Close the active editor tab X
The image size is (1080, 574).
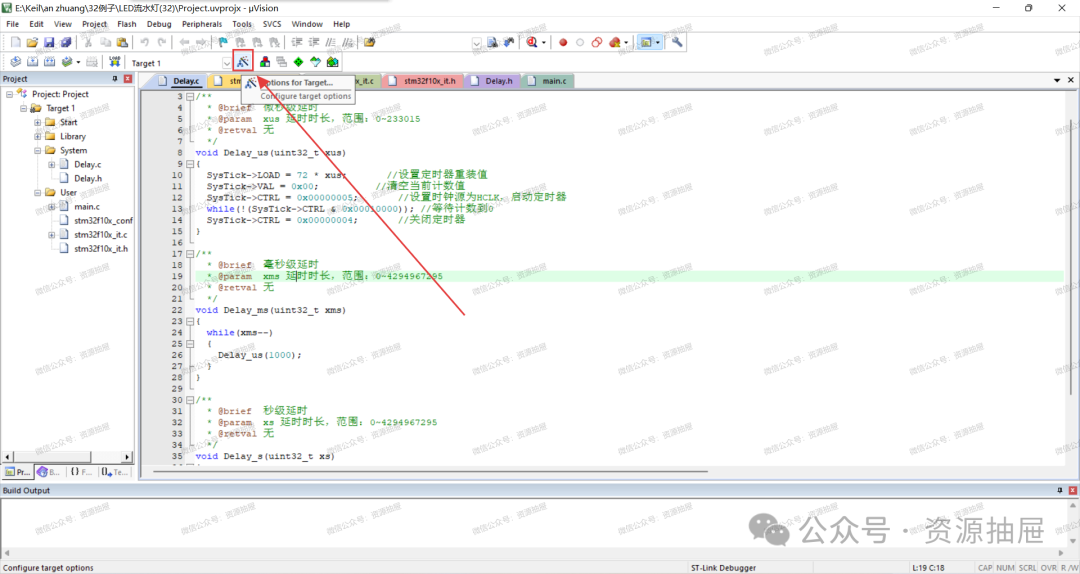[1070, 81]
